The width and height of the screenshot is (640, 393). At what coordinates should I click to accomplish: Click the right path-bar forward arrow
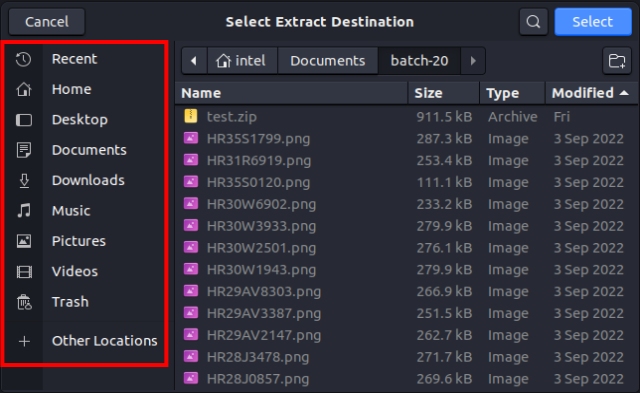473,61
